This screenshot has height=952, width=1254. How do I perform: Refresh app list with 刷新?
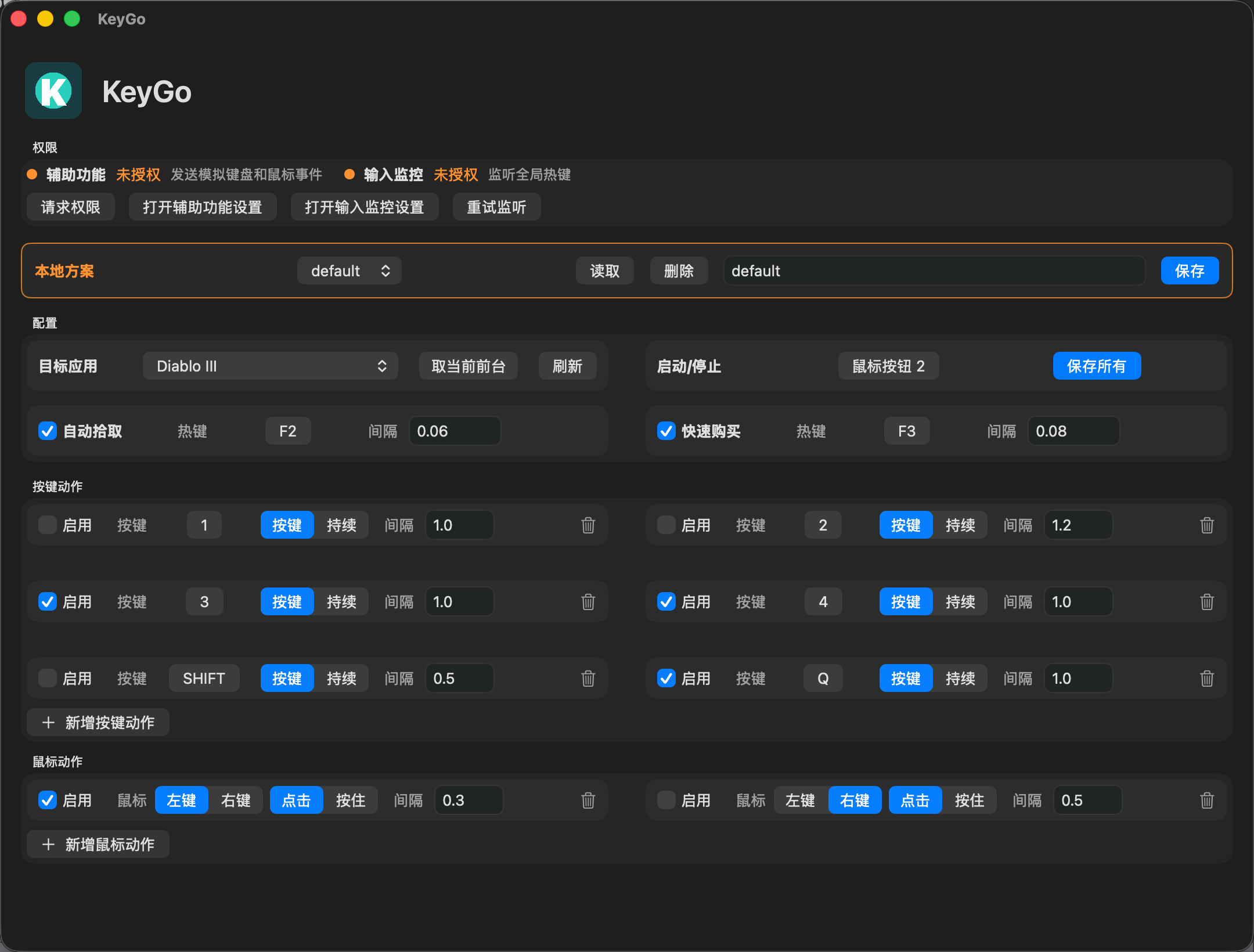(568, 366)
